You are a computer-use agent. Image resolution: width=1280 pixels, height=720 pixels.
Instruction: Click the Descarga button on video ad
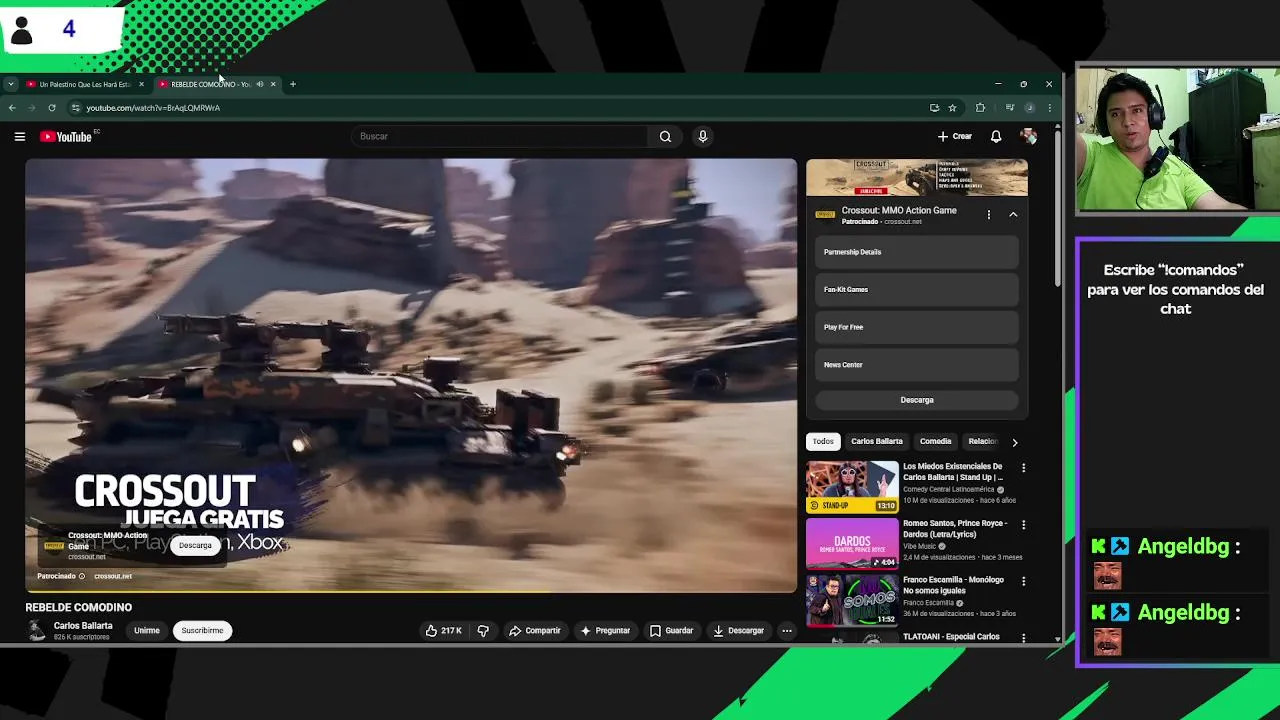click(x=195, y=545)
